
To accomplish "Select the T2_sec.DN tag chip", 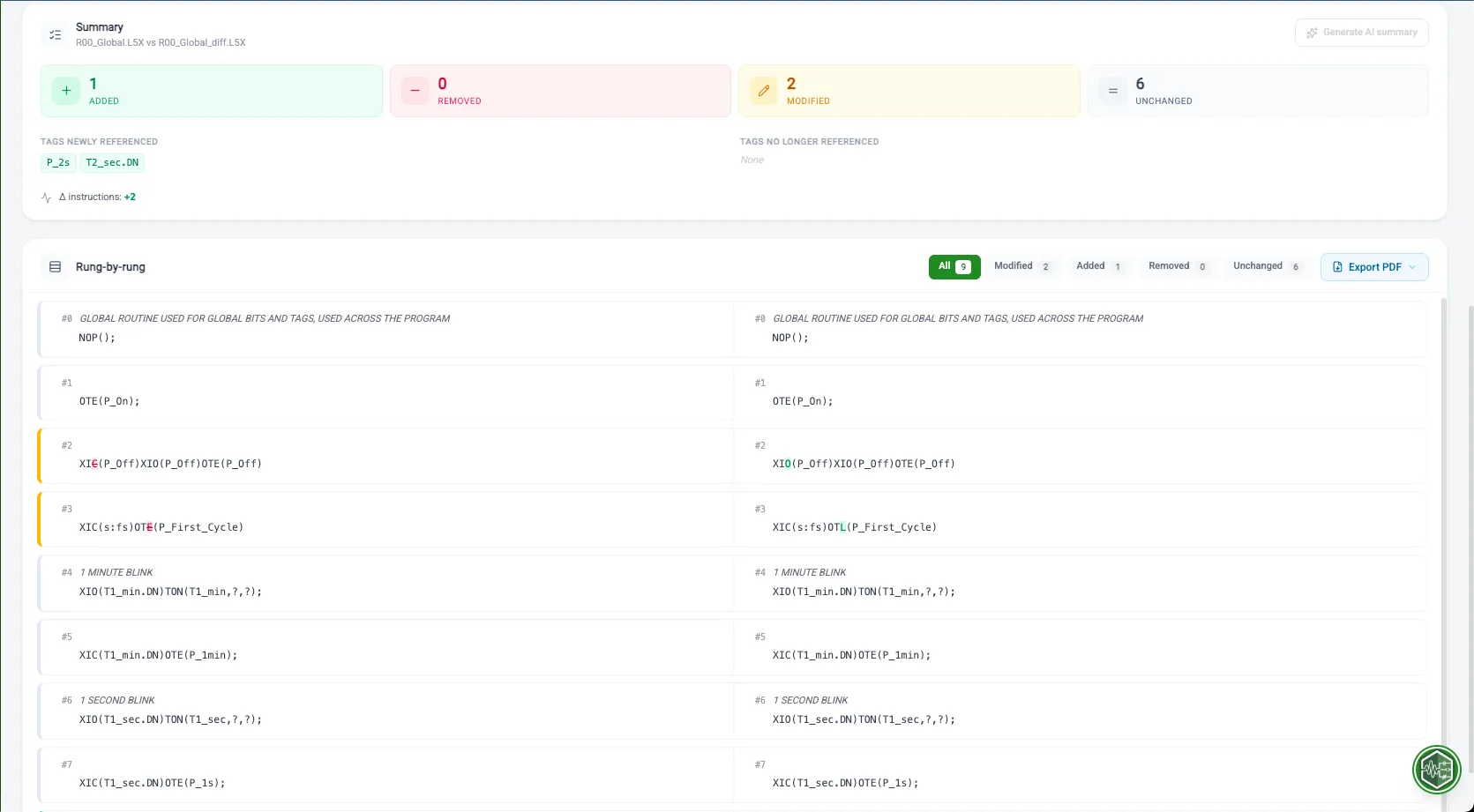I will [x=112, y=162].
